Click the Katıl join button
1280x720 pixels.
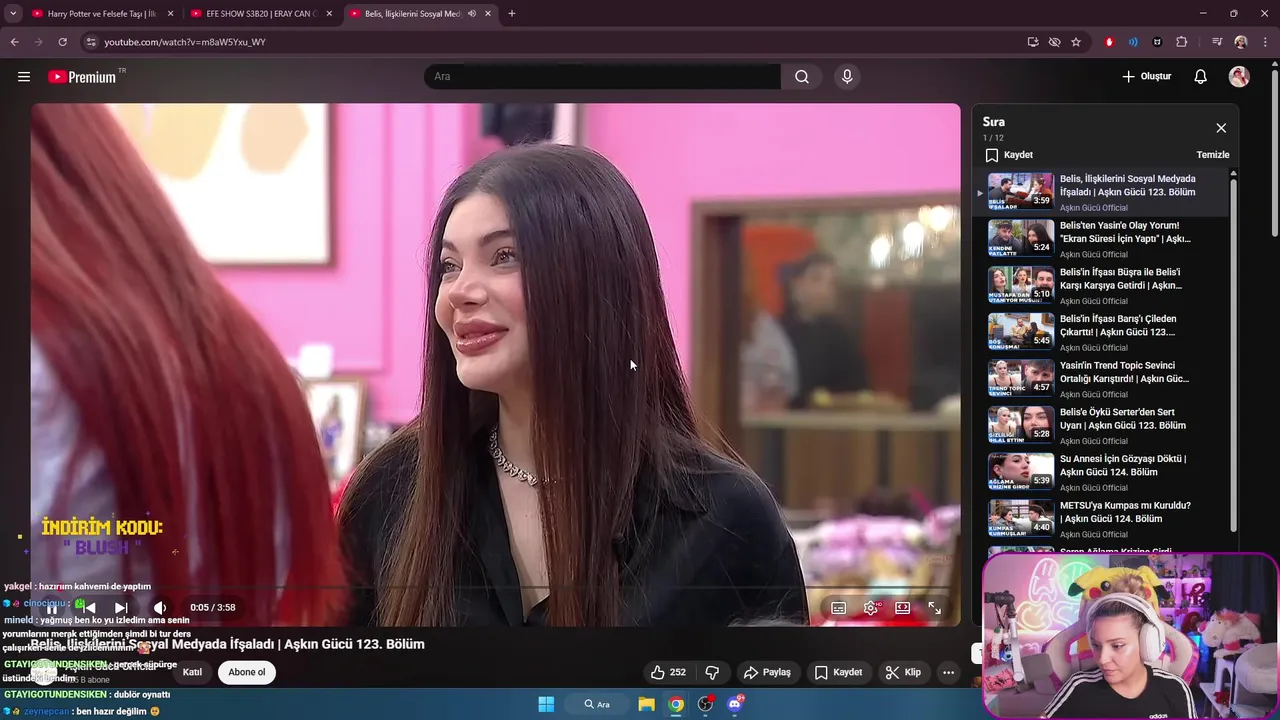click(x=192, y=672)
